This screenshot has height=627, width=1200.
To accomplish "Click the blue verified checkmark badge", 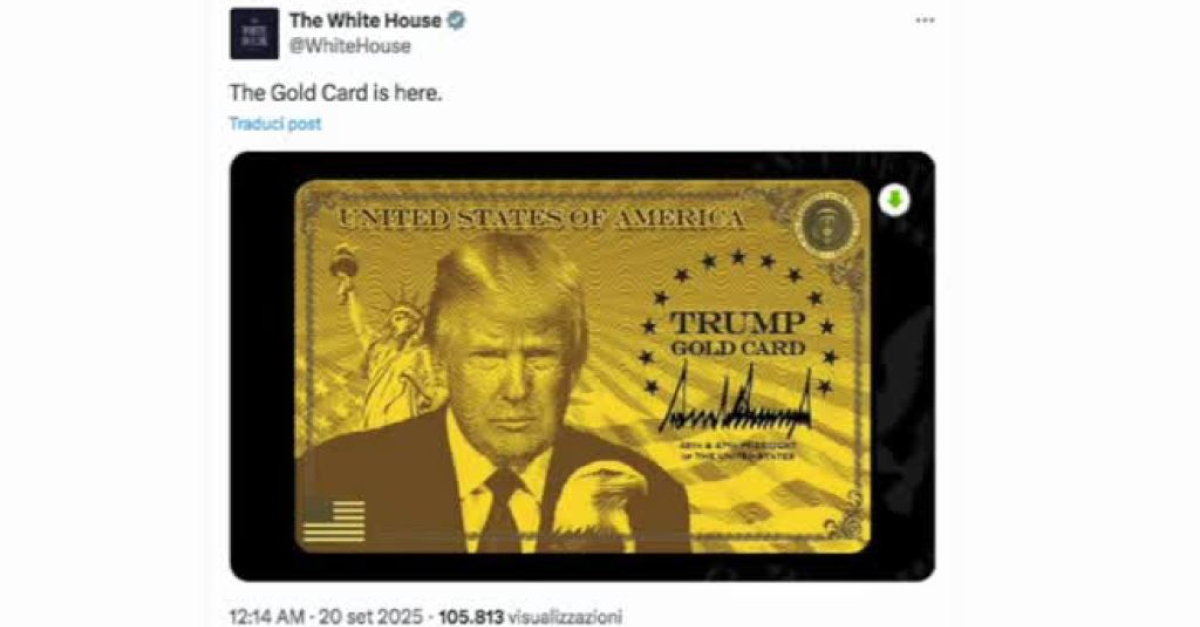I will 455,21.
